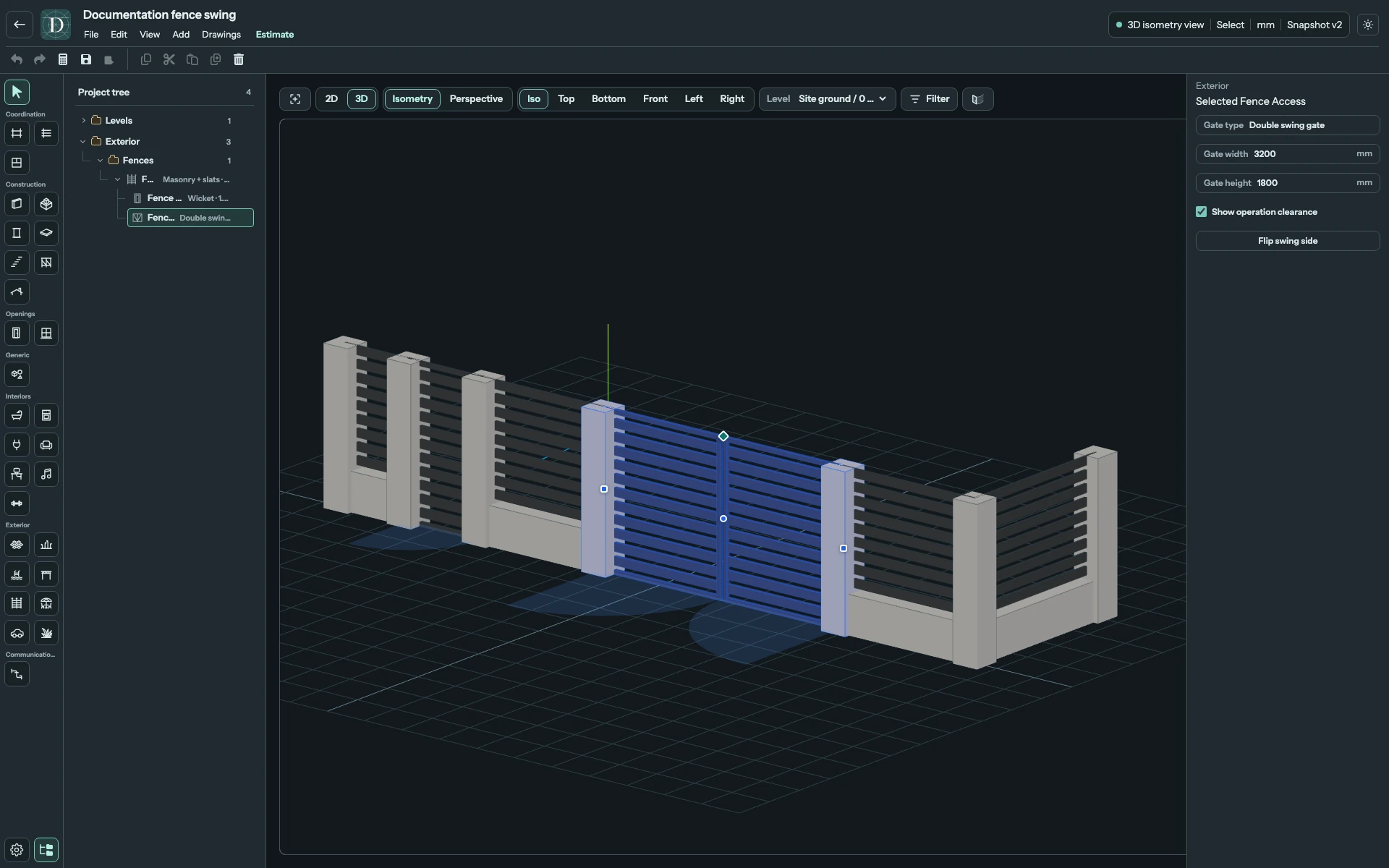Select the sofa furniture tool
1389x868 pixels.
46,445
